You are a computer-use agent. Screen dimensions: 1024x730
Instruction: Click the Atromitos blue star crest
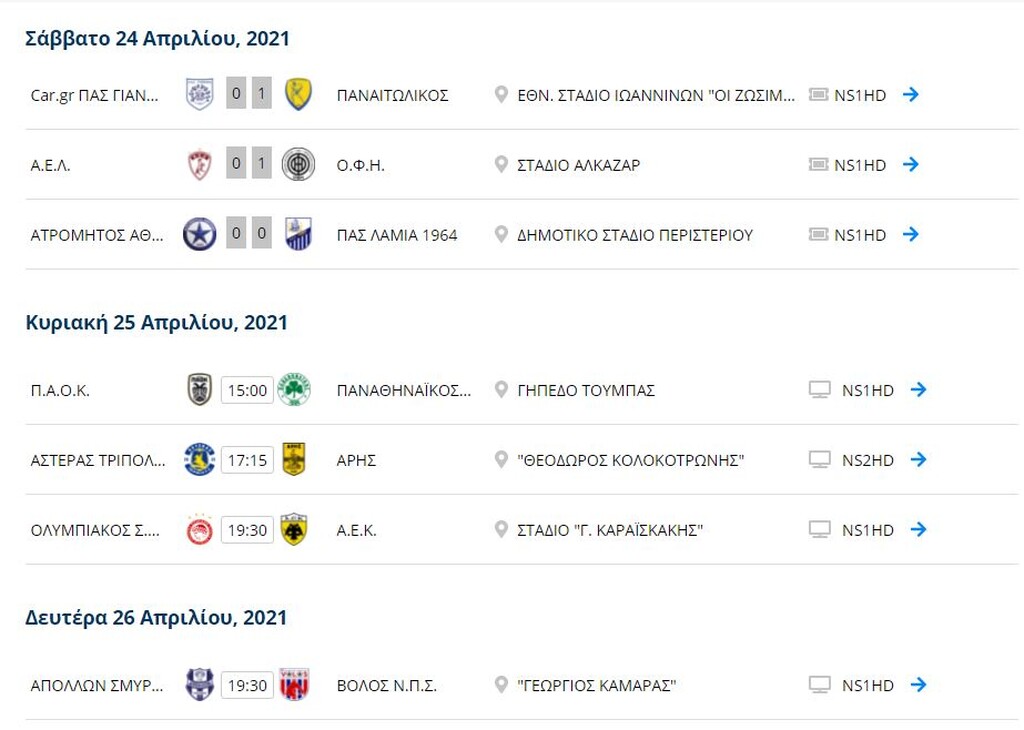200,234
